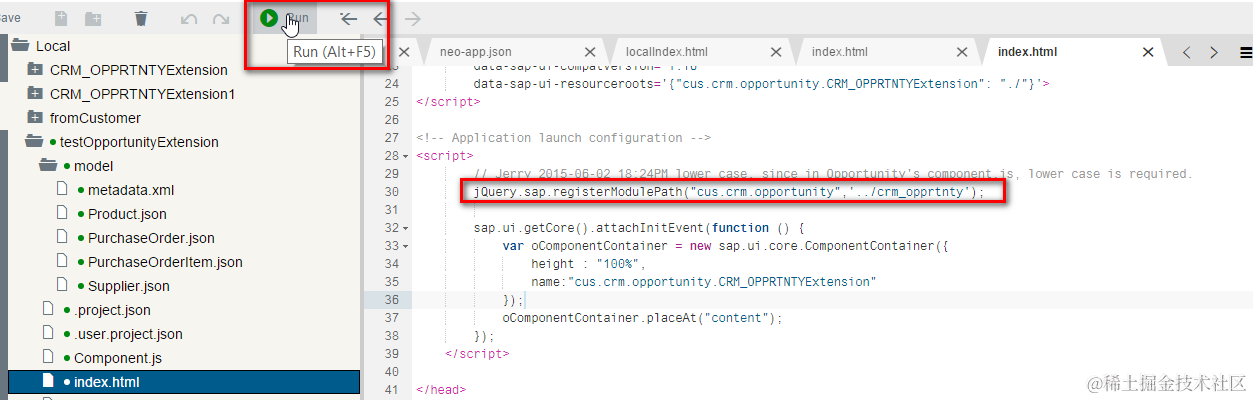The height and width of the screenshot is (400, 1253).
Task: Switch to the inactive index.html tab
Action: (x=839, y=52)
